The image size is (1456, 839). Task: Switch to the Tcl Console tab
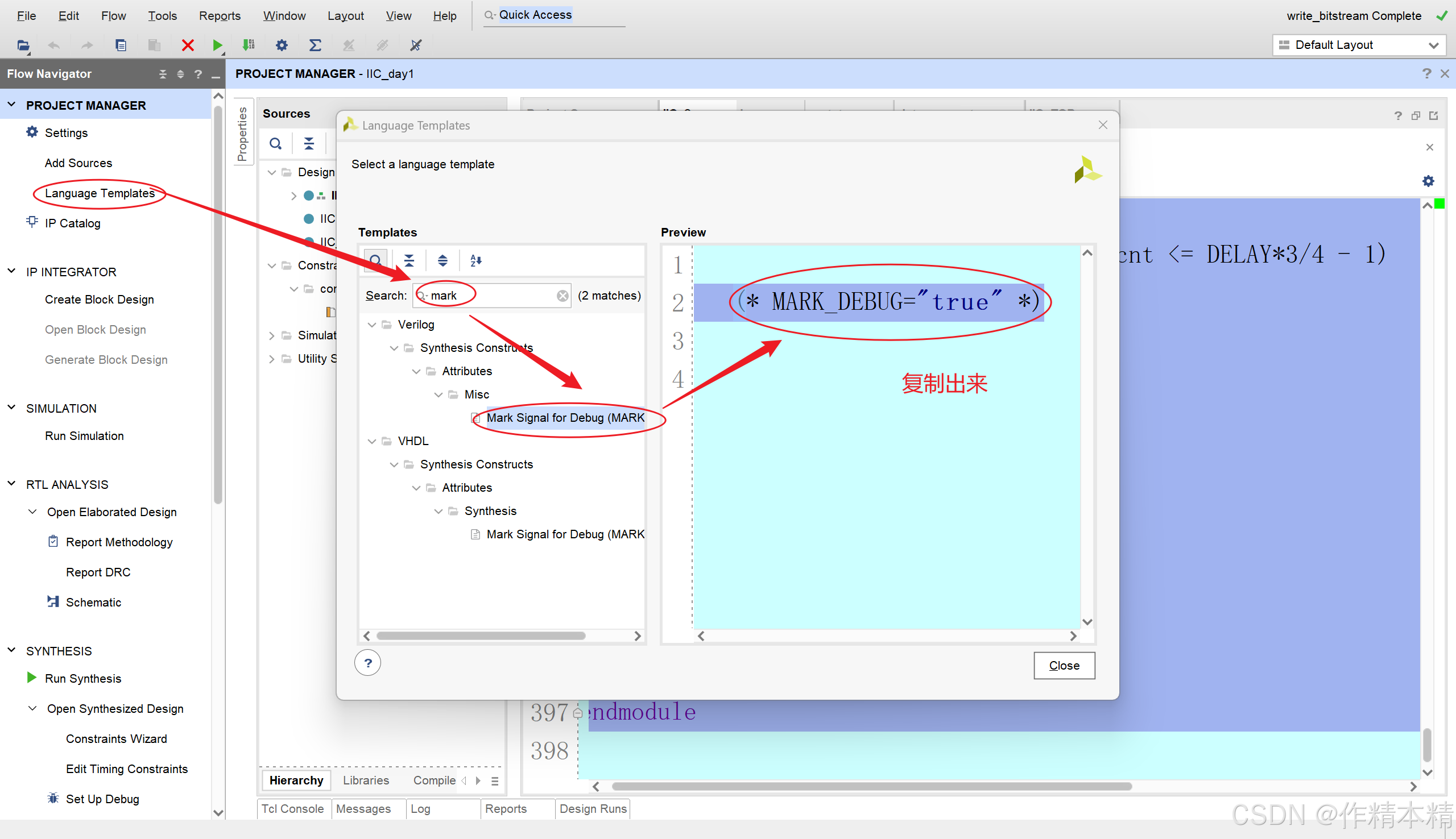click(x=293, y=808)
